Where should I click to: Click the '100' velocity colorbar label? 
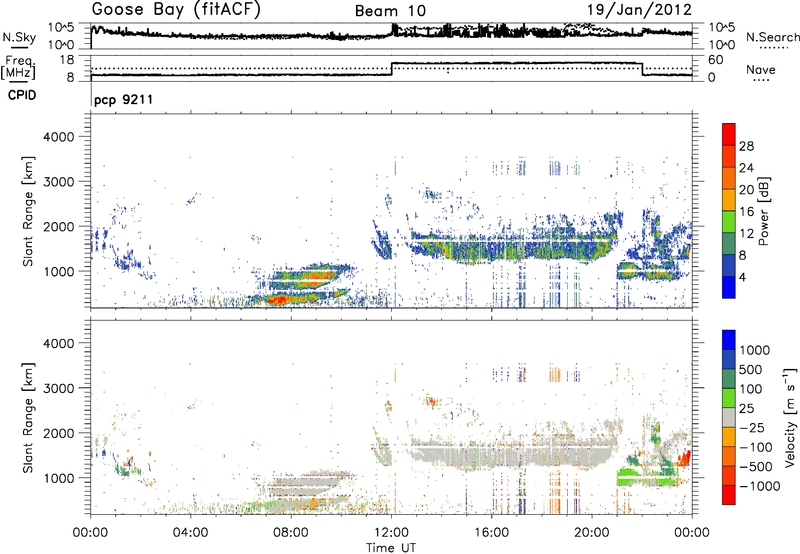[751, 389]
